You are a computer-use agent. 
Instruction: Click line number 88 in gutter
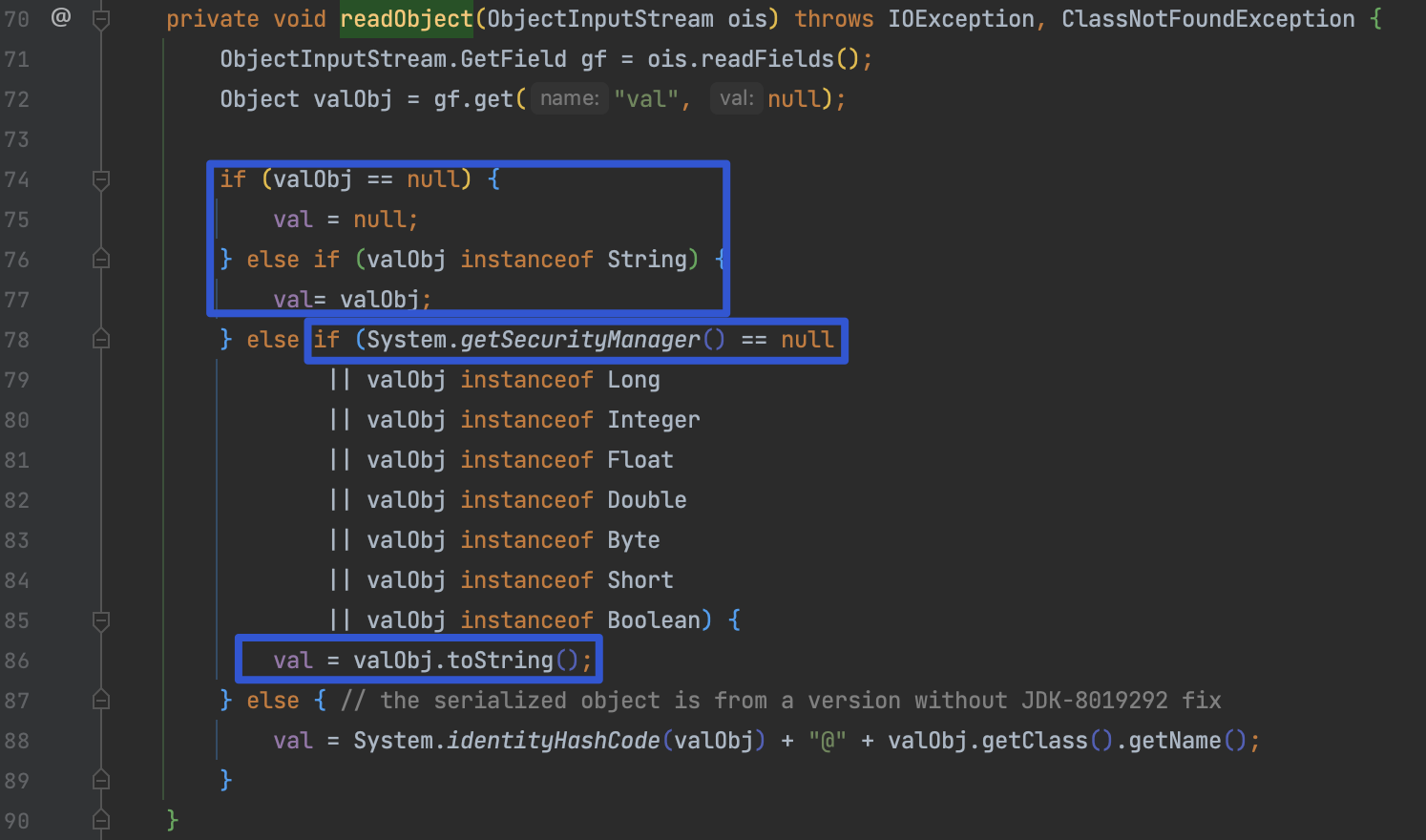pyautogui.click(x=16, y=741)
